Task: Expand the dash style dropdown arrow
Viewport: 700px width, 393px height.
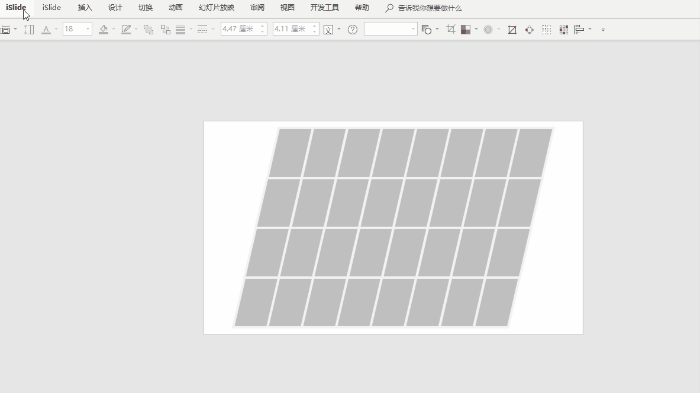Action: click(x=213, y=29)
